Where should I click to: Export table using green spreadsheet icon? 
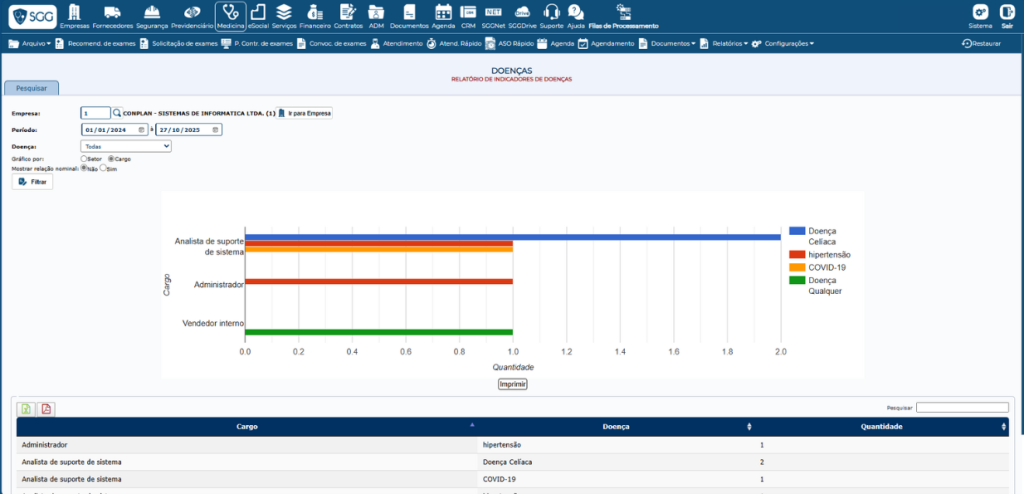pyautogui.click(x=26, y=408)
